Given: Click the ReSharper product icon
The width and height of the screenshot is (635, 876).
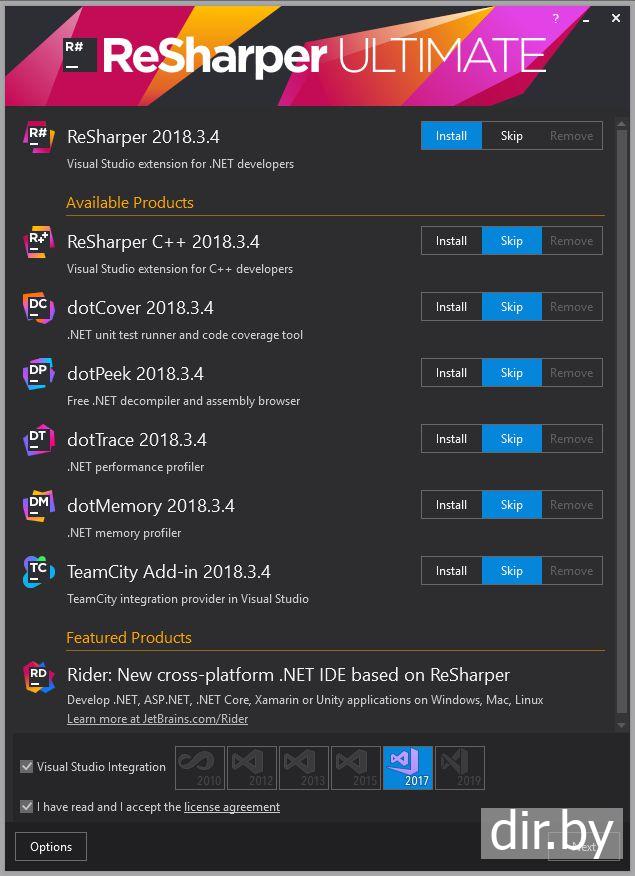Looking at the screenshot, I should click(x=38, y=137).
